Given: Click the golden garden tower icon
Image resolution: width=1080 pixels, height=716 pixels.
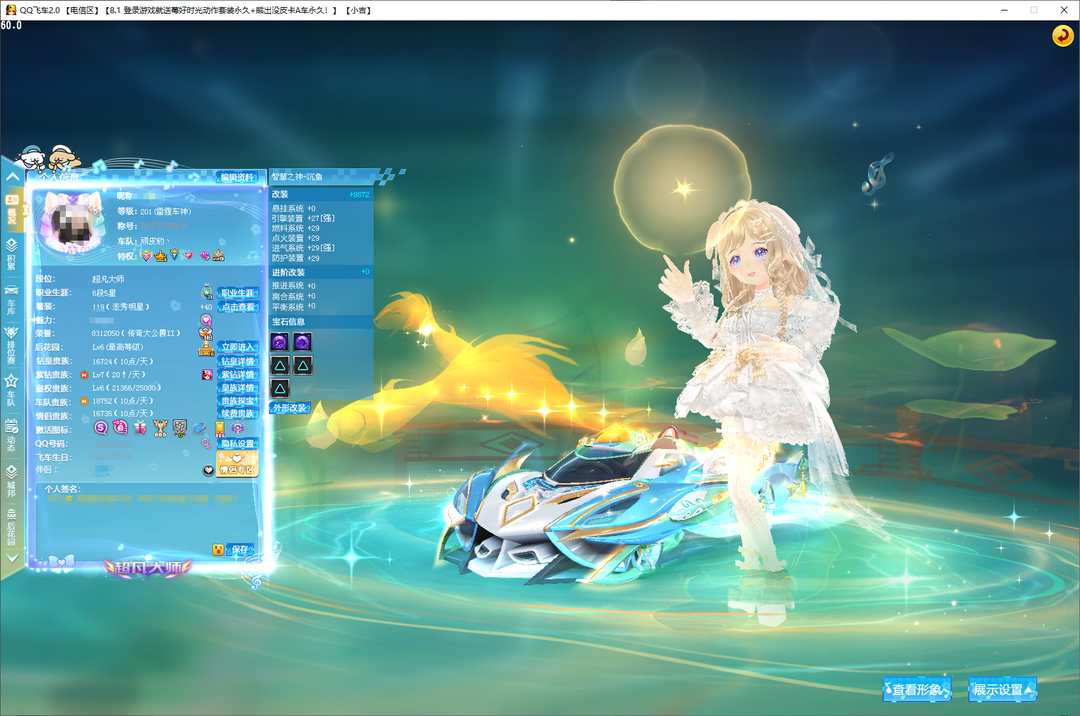Looking at the screenshot, I should (206, 348).
